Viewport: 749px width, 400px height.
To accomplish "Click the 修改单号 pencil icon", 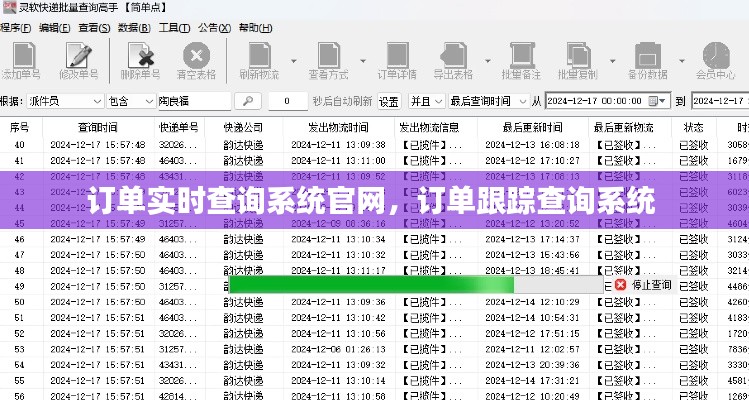I will click(x=77, y=59).
